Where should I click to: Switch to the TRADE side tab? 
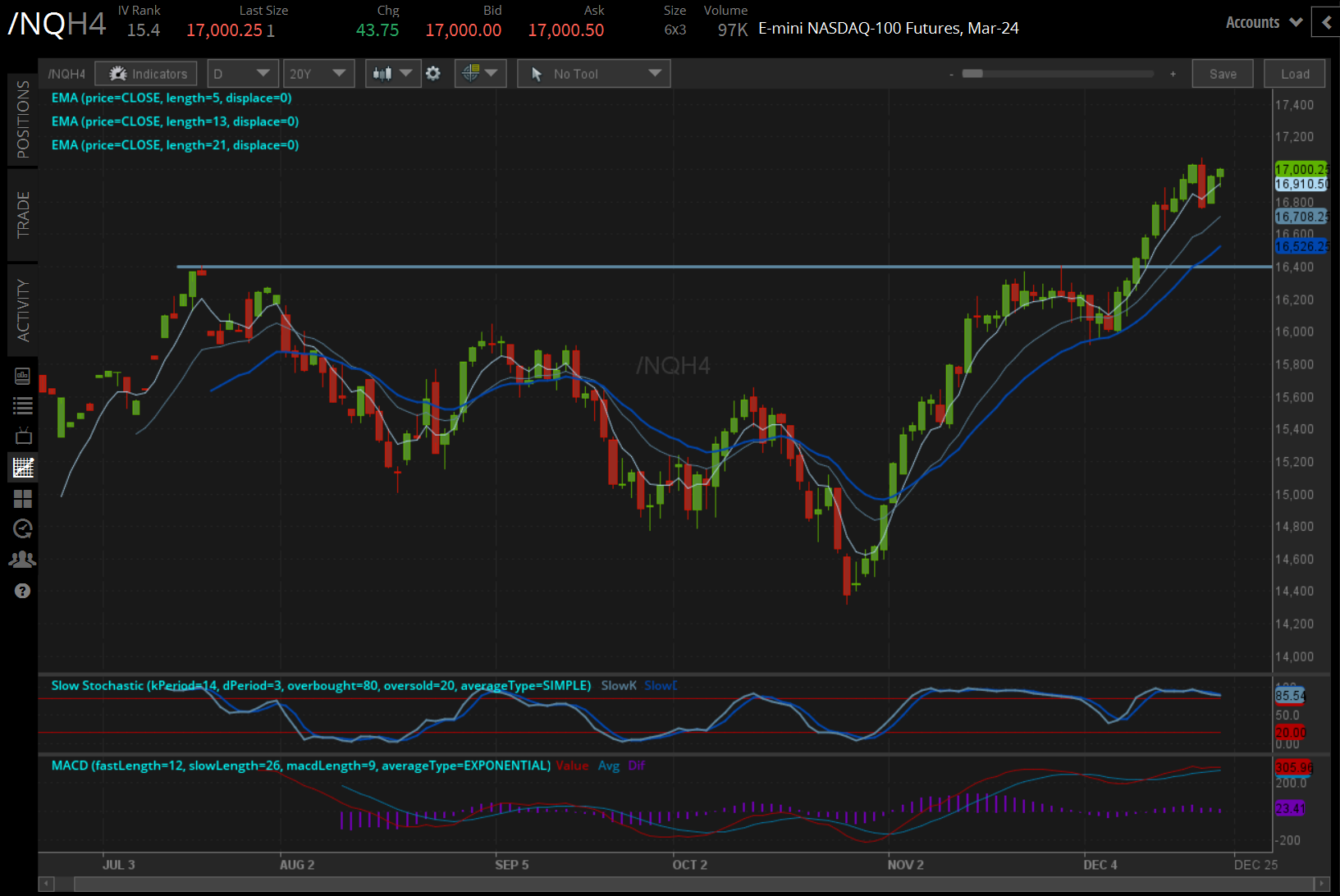[x=23, y=215]
